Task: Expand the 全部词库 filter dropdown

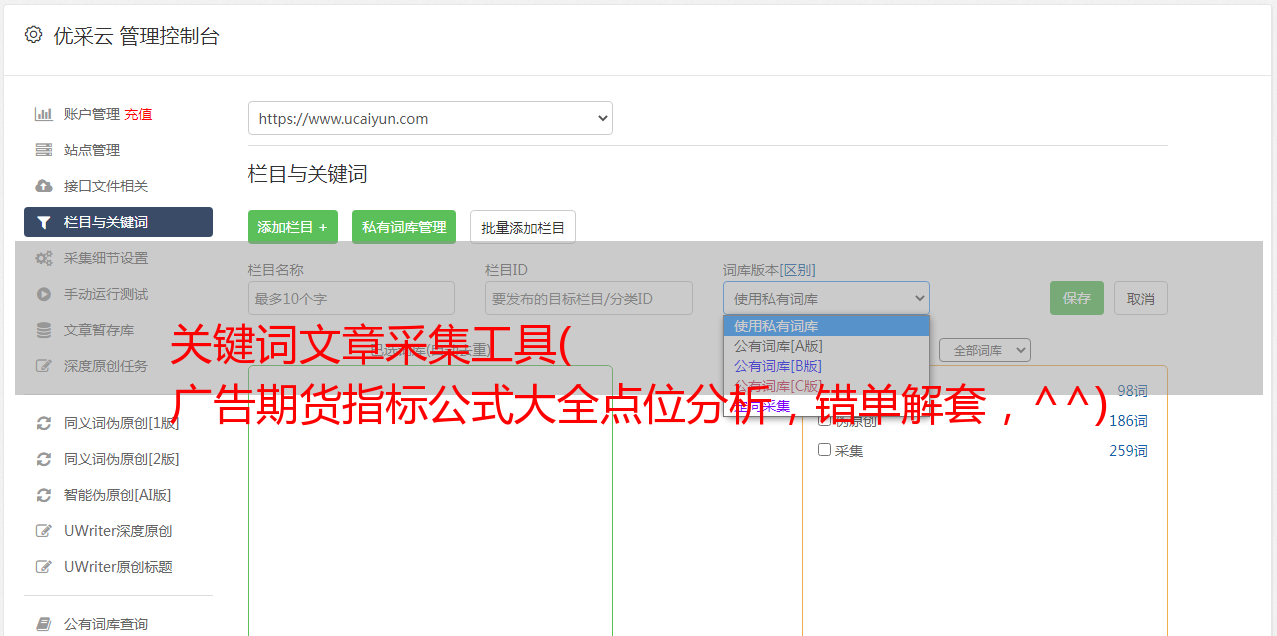Action: pos(985,350)
